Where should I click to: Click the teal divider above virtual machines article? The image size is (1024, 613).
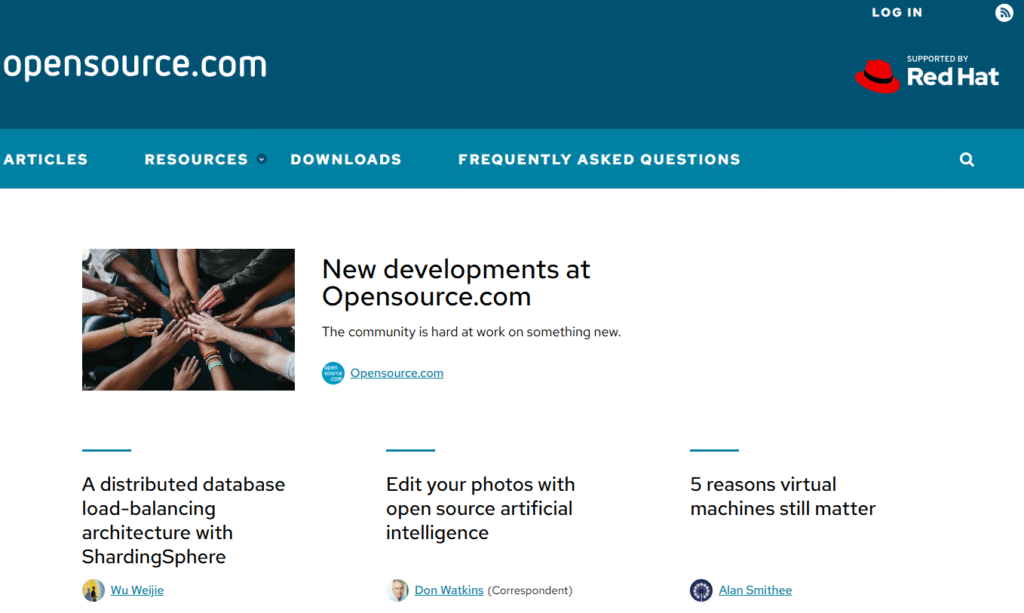tap(713, 451)
